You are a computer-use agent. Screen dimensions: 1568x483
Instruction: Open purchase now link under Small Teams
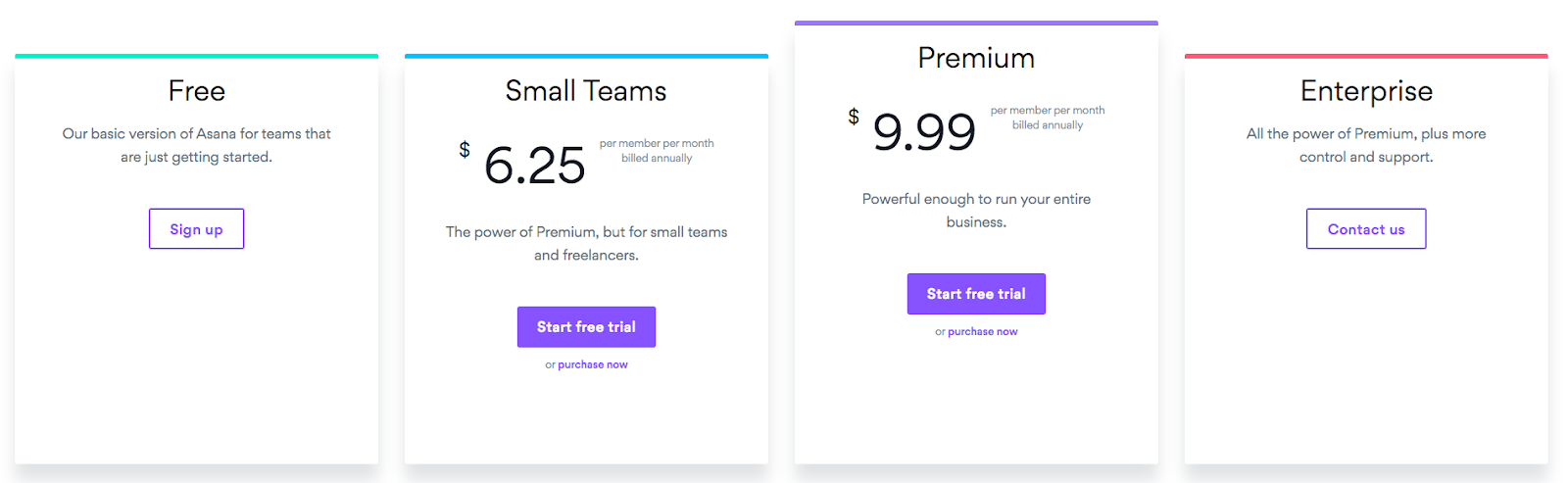tap(593, 364)
